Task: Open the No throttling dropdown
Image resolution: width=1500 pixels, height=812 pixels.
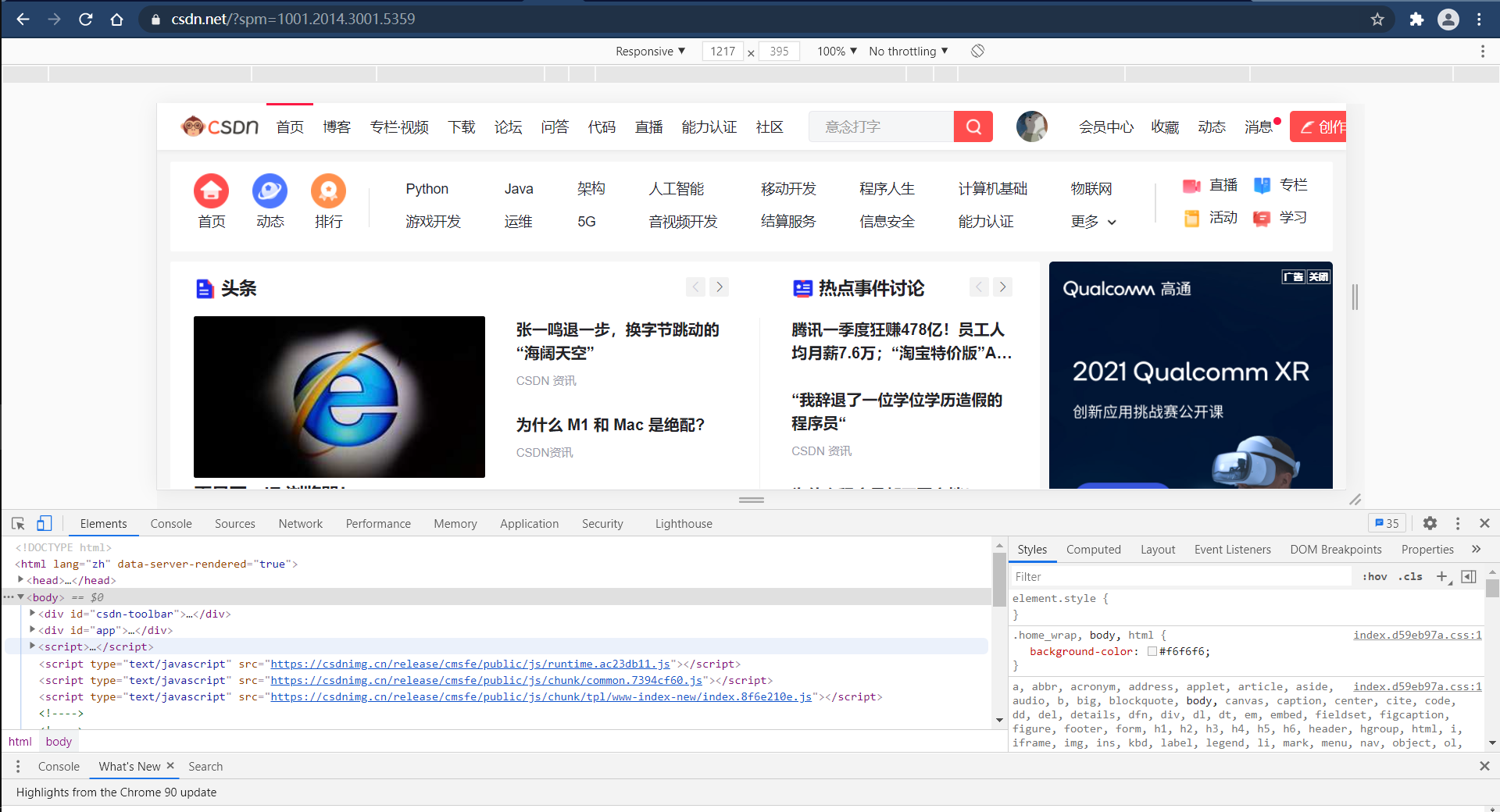Action: click(909, 51)
